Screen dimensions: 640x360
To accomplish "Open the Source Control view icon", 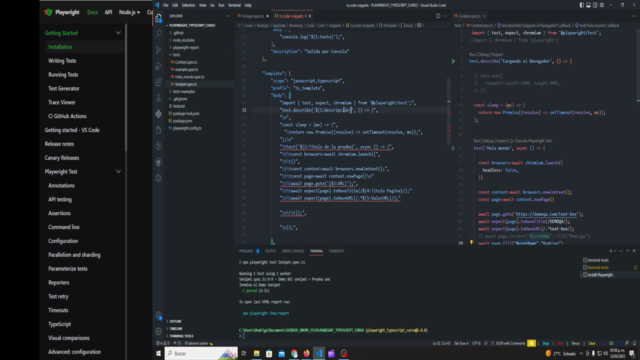I will tap(158, 50).
